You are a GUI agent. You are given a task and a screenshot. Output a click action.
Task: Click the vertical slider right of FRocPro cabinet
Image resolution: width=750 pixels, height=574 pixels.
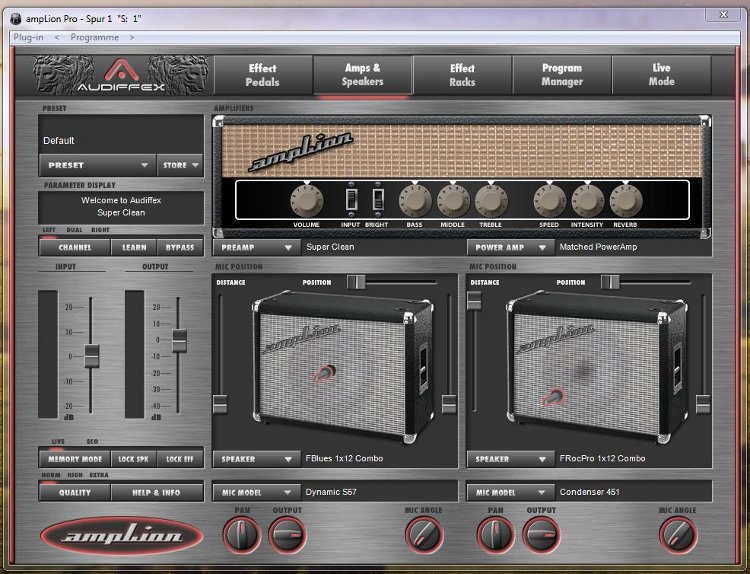point(703,404)
